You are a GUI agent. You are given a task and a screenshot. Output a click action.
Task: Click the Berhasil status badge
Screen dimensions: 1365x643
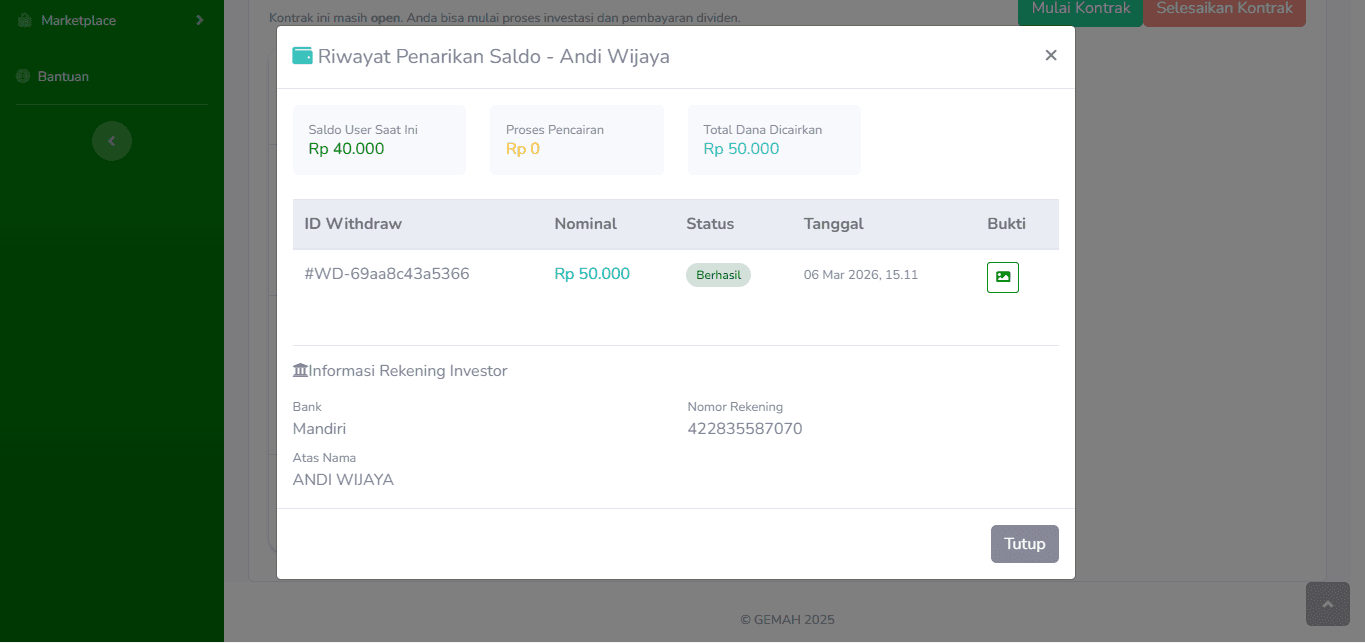coord(718,275)
